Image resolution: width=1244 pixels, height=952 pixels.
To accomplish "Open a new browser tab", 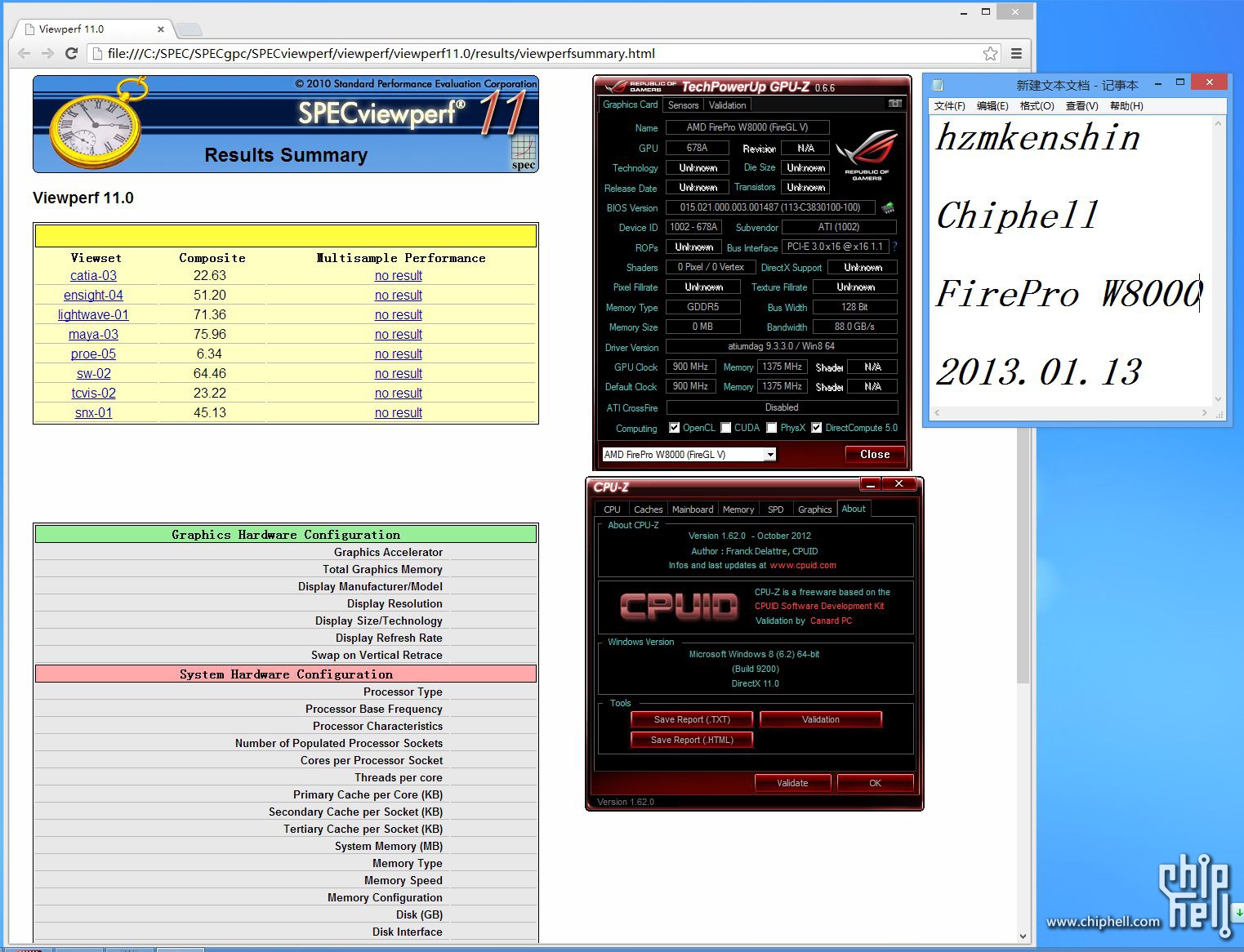I will pyautogui.click(x=189, y=29).
